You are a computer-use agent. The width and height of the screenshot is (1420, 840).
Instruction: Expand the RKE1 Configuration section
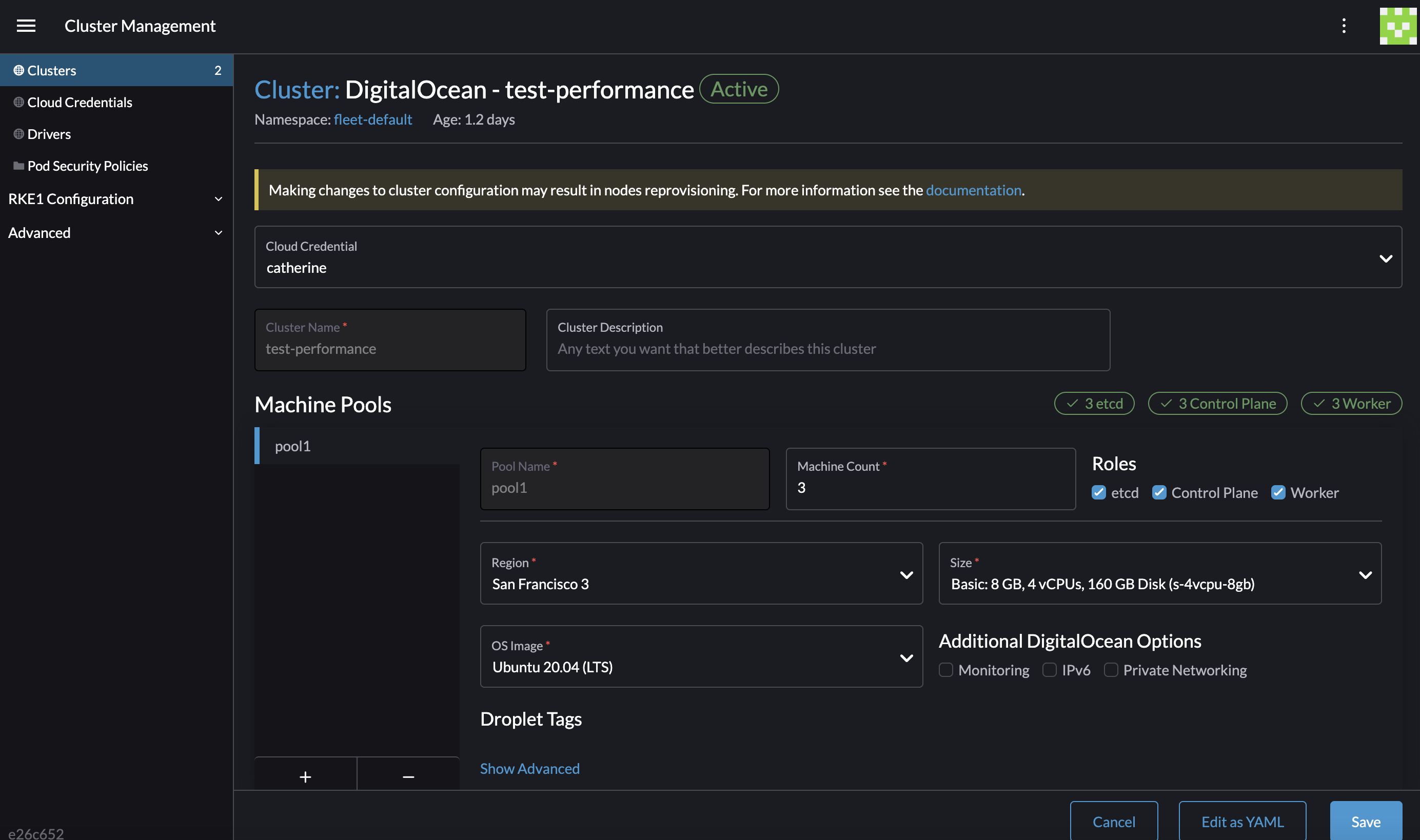116,198
